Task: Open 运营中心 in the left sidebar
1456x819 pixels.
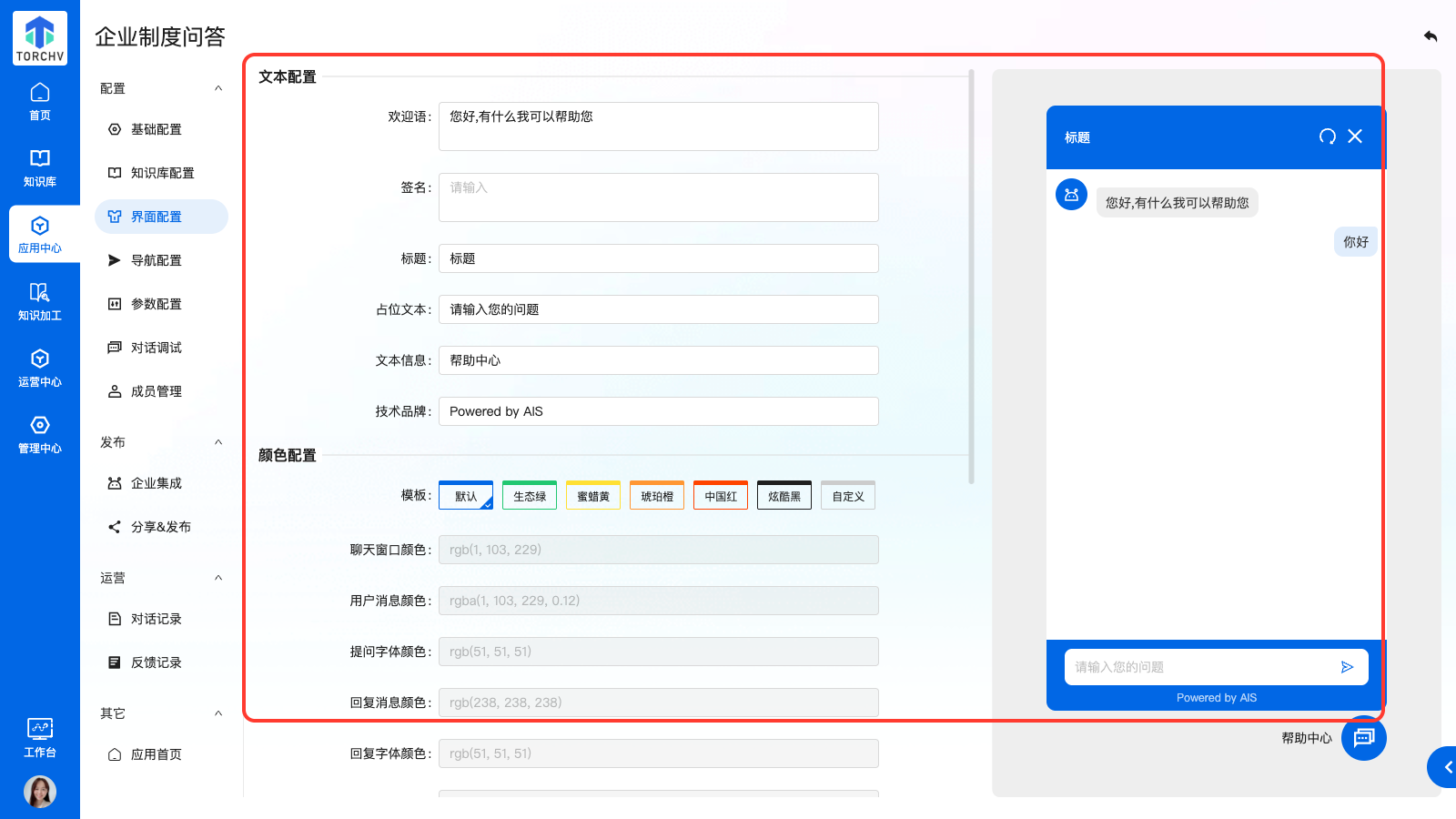Action: [x=40, y=368]
